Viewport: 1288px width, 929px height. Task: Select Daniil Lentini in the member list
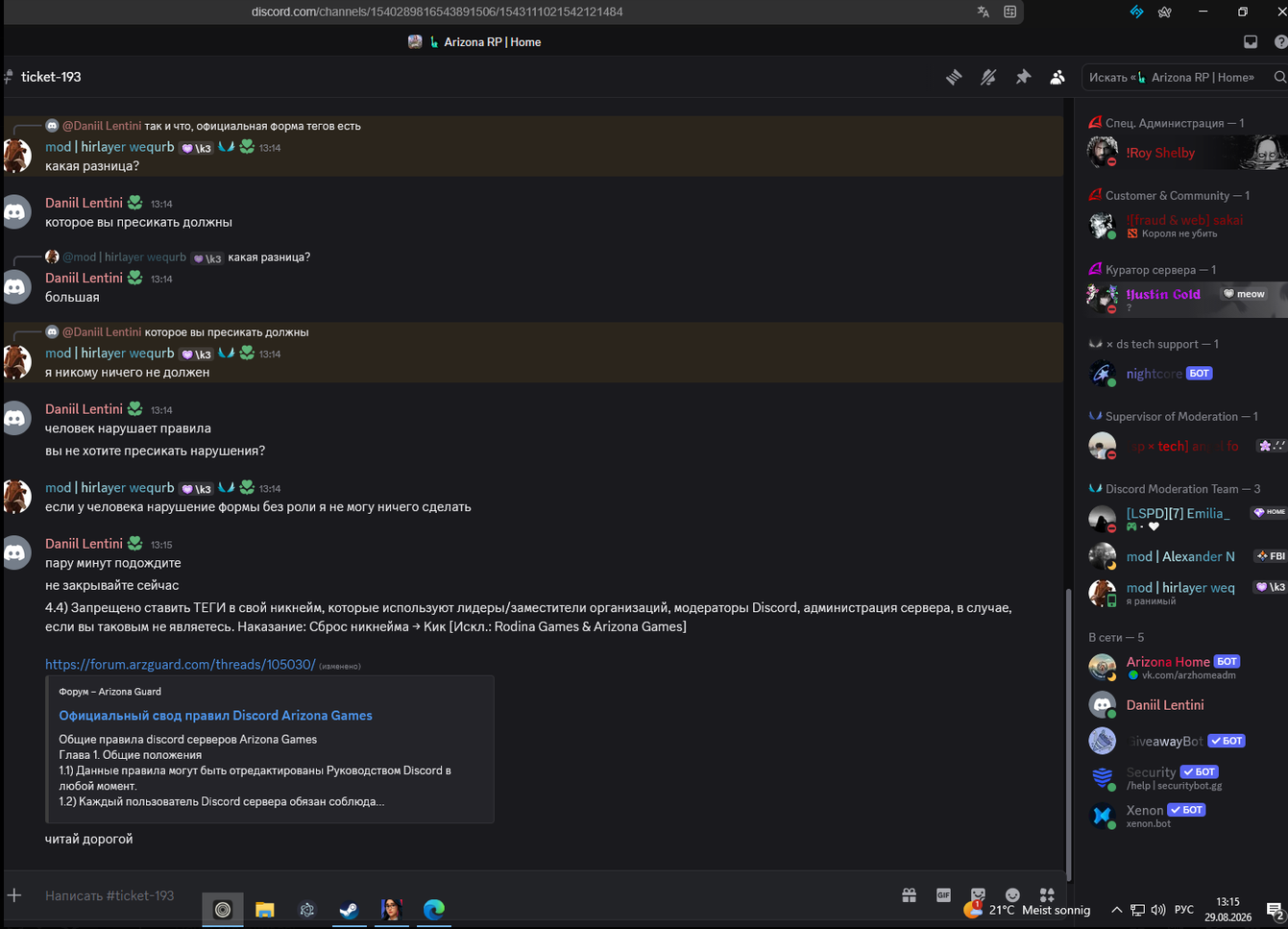pyautogui.click(x=1187, y=705)
